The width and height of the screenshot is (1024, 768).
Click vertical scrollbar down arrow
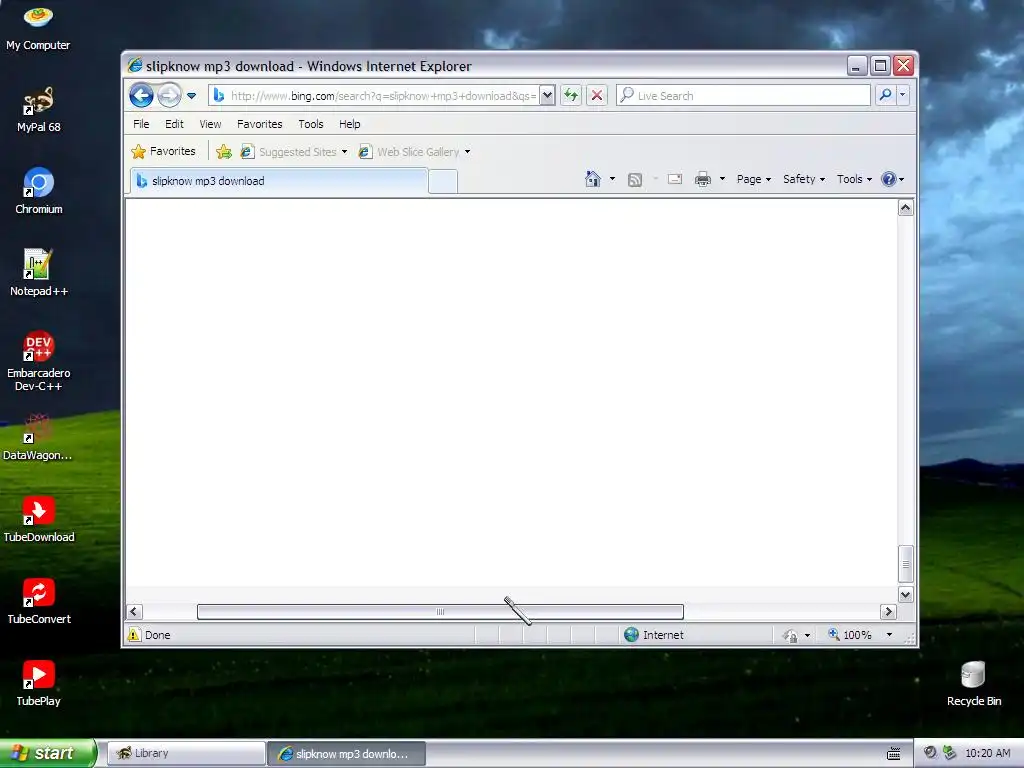pyautogui.click(x=905, y=594)
